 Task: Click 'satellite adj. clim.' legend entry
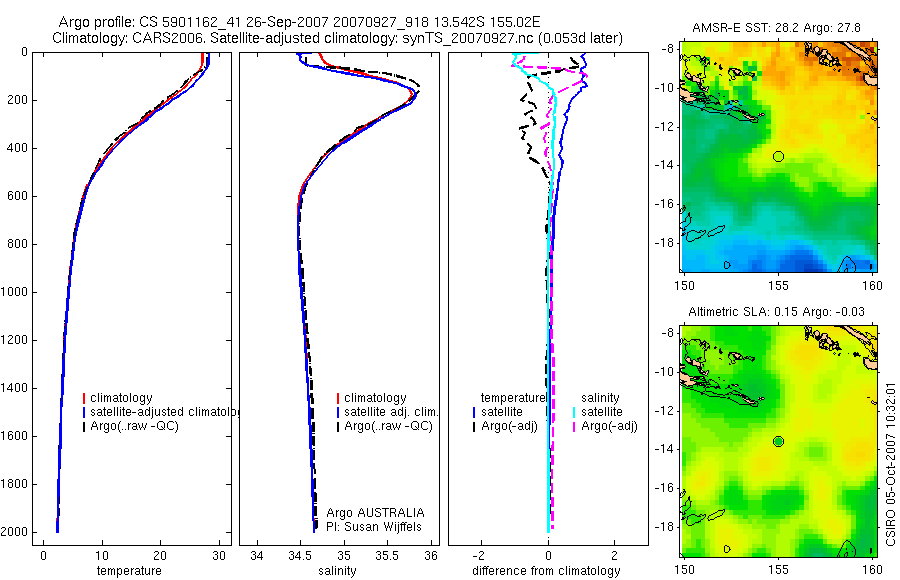391,412
